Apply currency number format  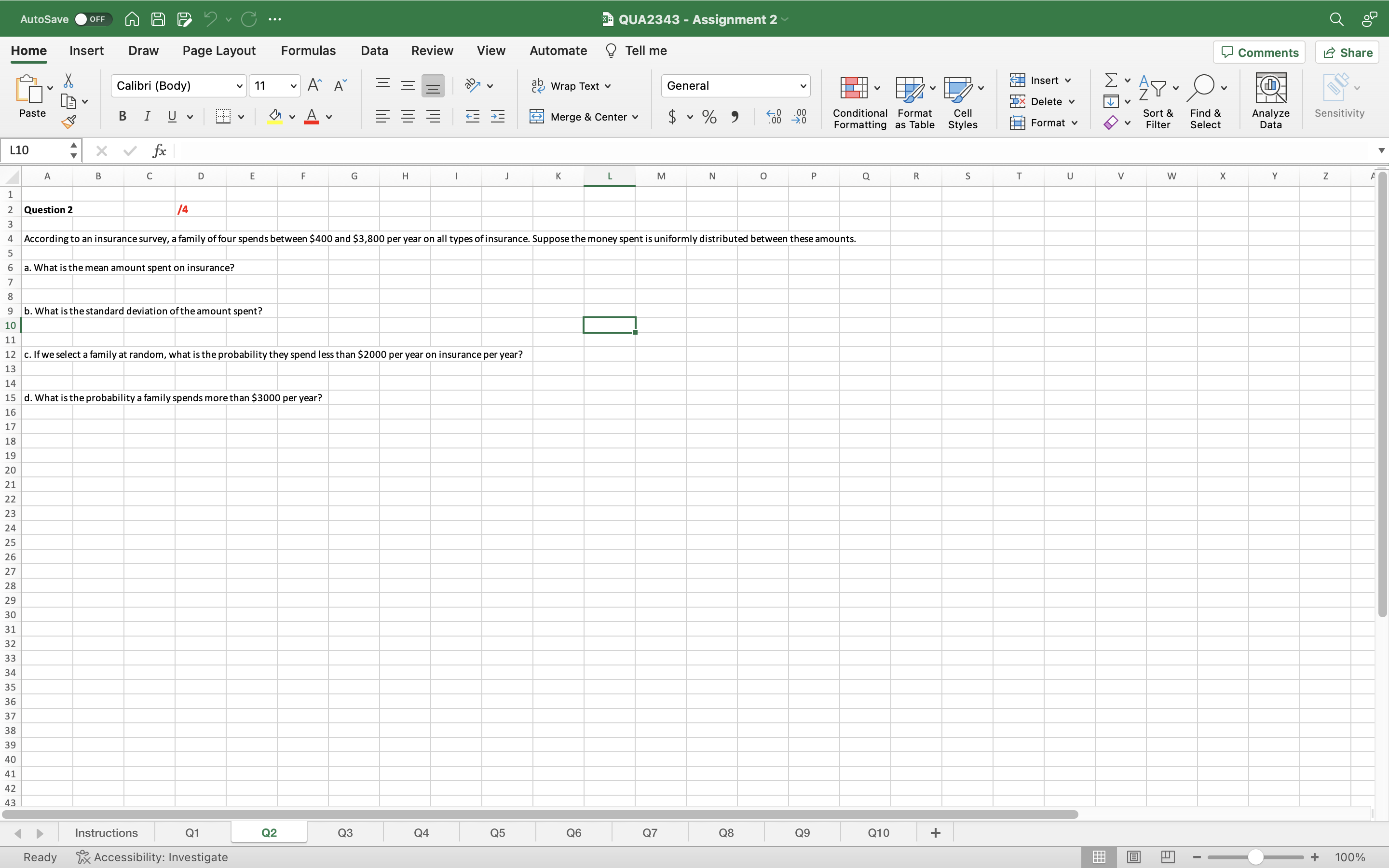coord(671,117)
